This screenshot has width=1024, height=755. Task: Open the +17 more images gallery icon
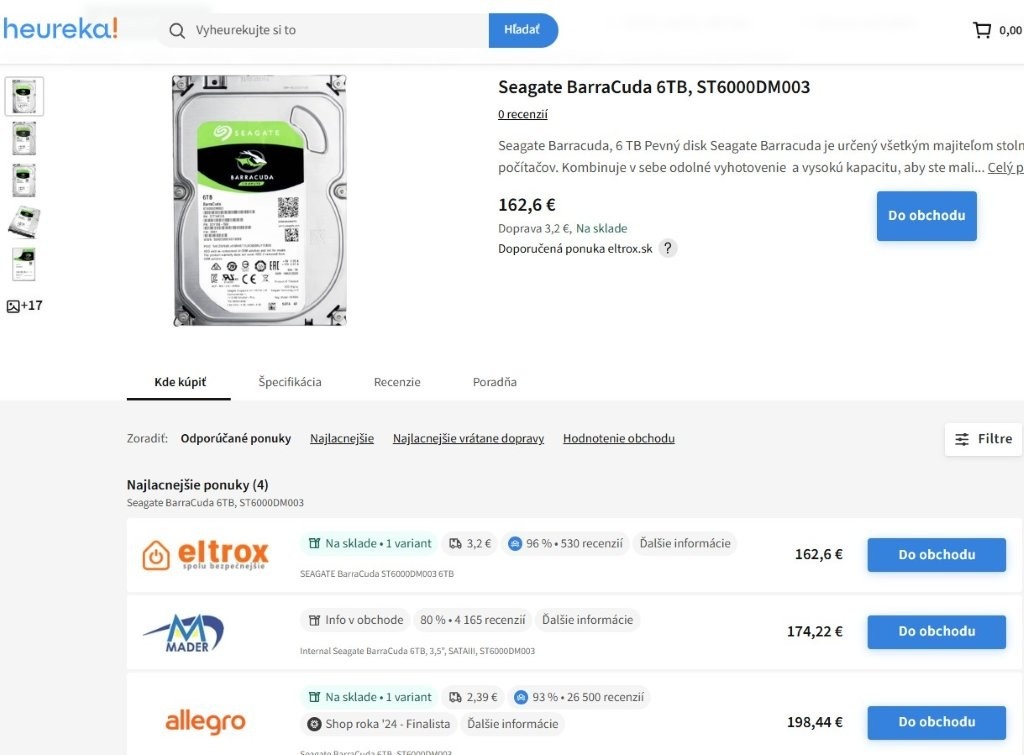click(24, 306)
